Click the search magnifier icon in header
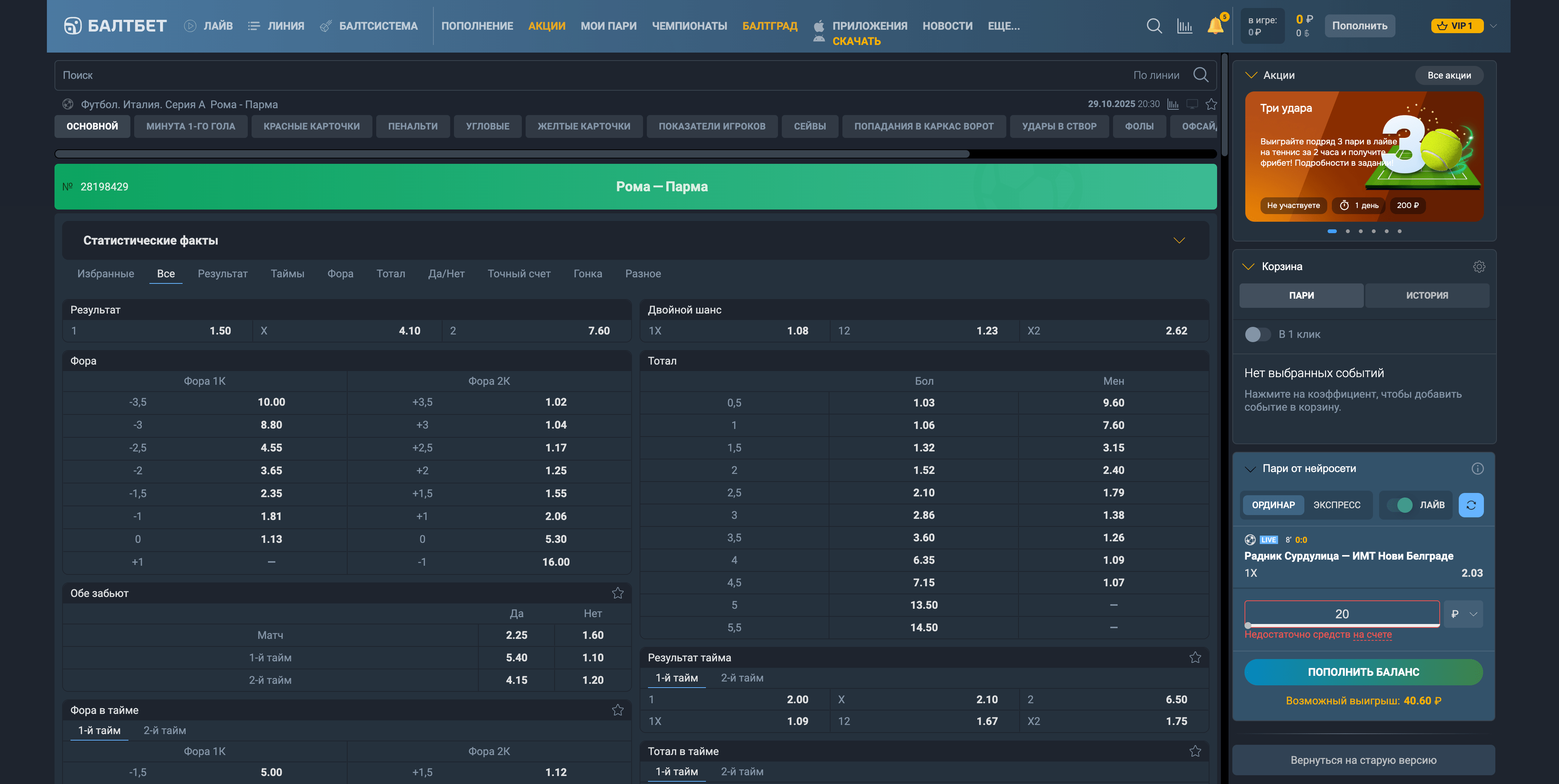 point(1153,26)
